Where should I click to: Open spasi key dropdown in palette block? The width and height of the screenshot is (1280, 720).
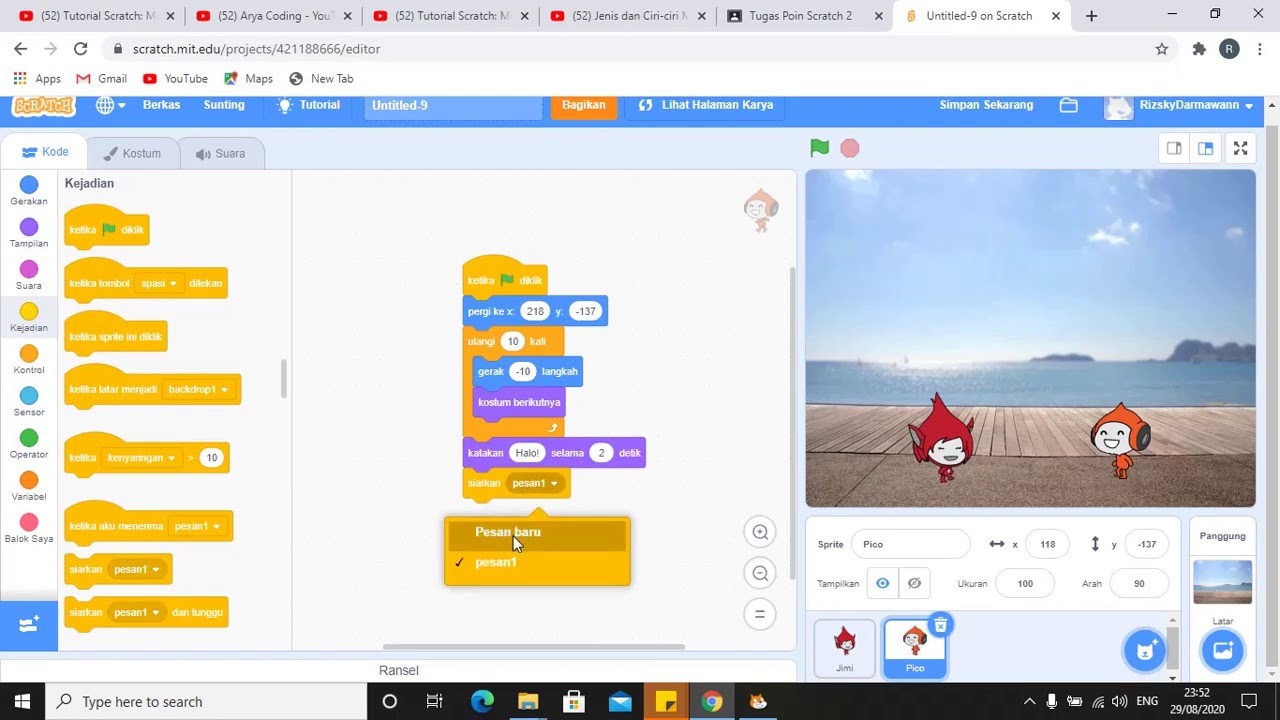pos(159,283)
